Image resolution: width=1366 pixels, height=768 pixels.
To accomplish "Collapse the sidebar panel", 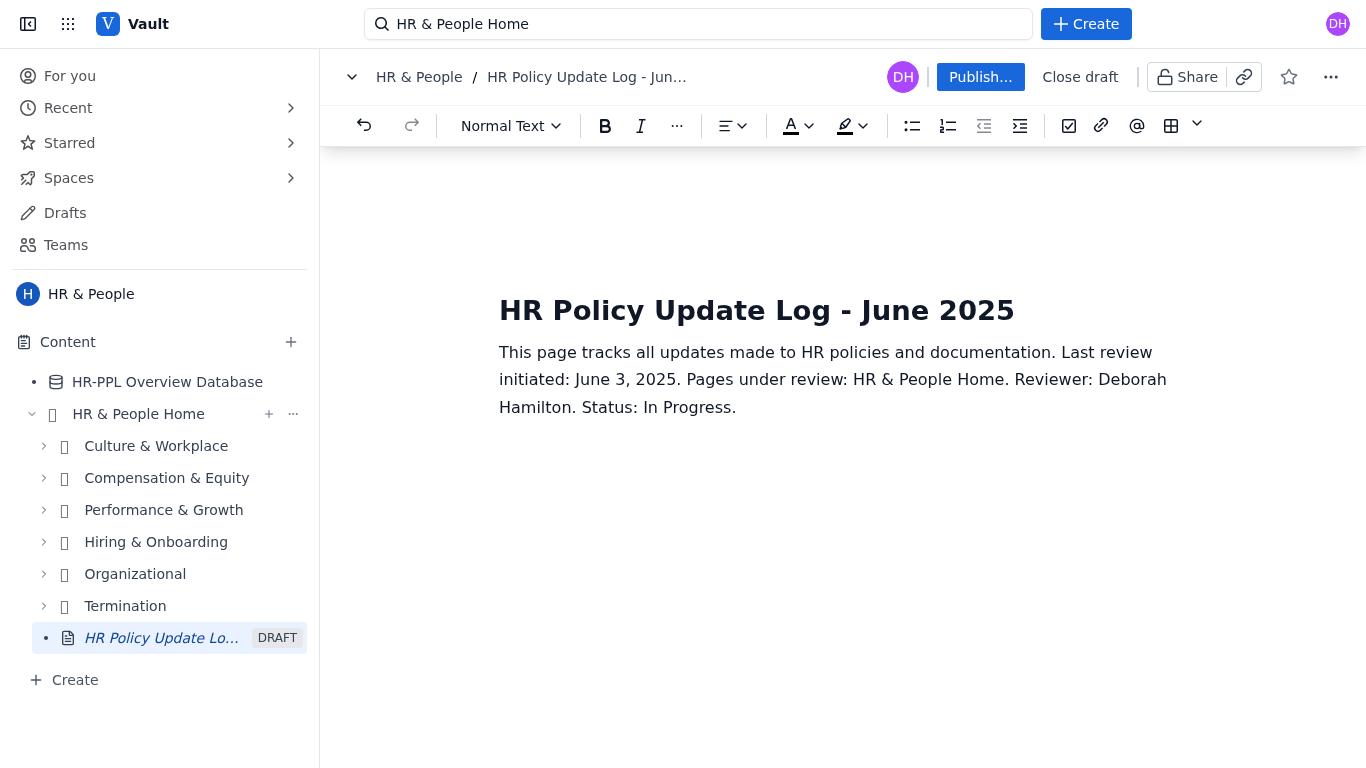I will point(28,24).
